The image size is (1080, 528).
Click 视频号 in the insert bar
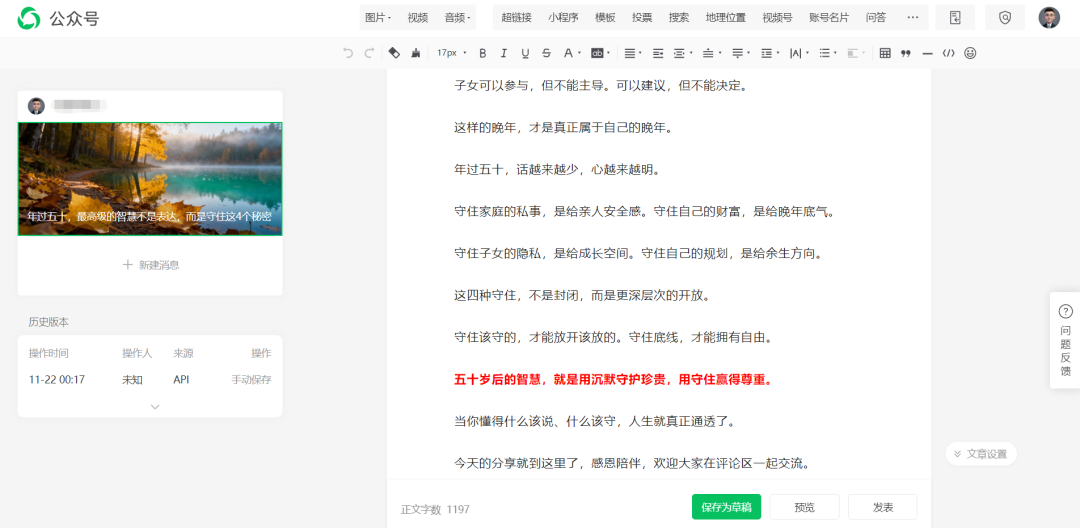click(777, 18)
